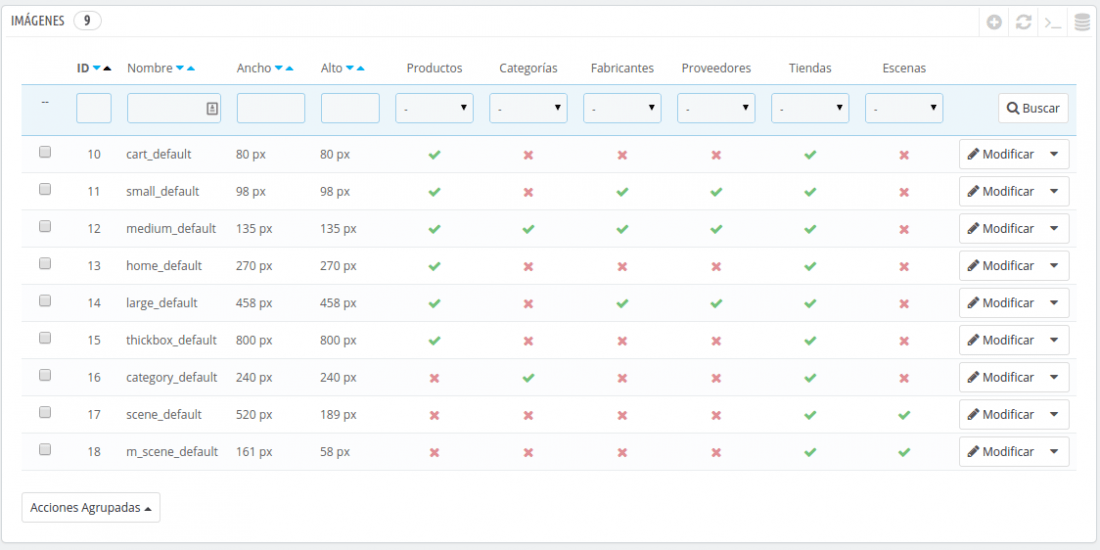Toggle Fabricantes status for home_default
Screen dimensions: 1100x550
(622, 266)
